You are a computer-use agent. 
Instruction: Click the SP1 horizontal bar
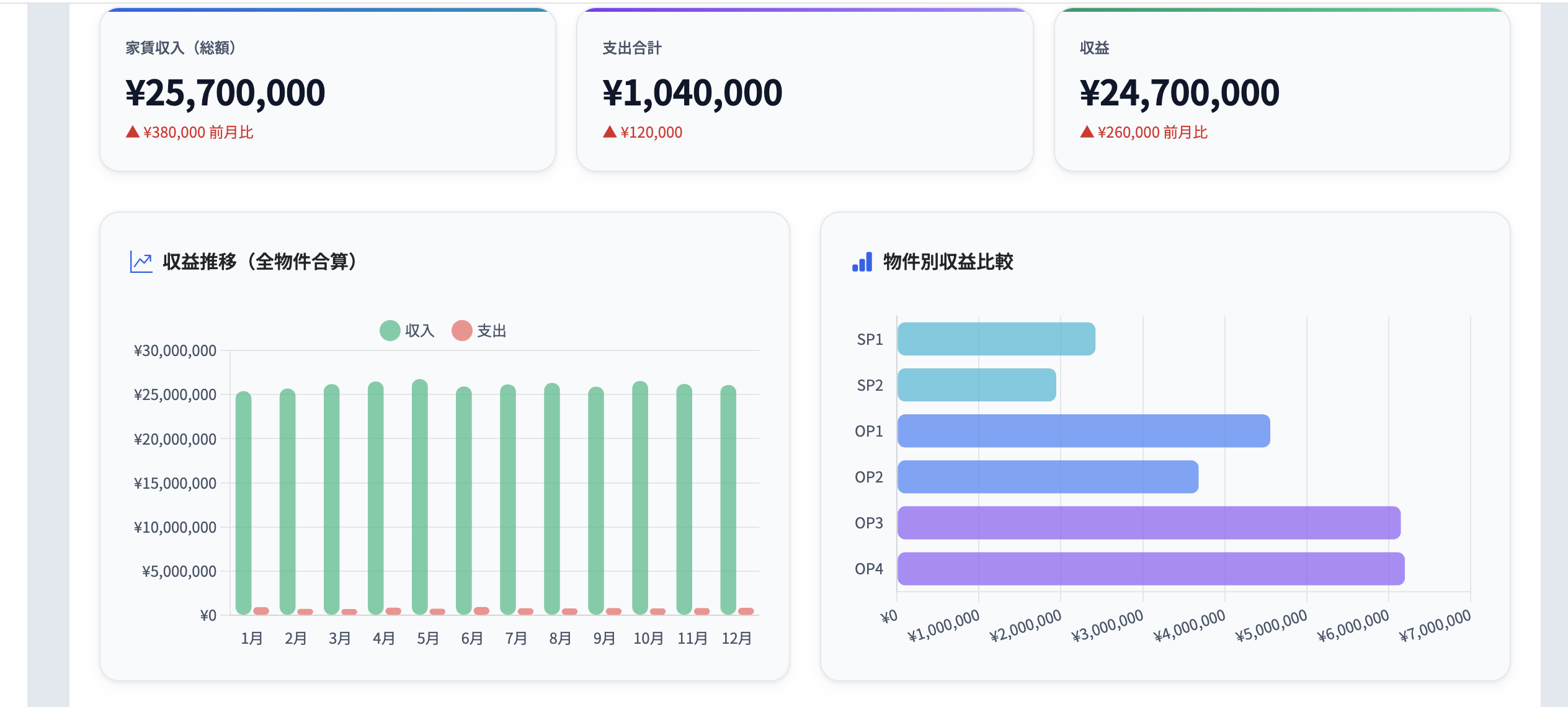click(996, 339)
